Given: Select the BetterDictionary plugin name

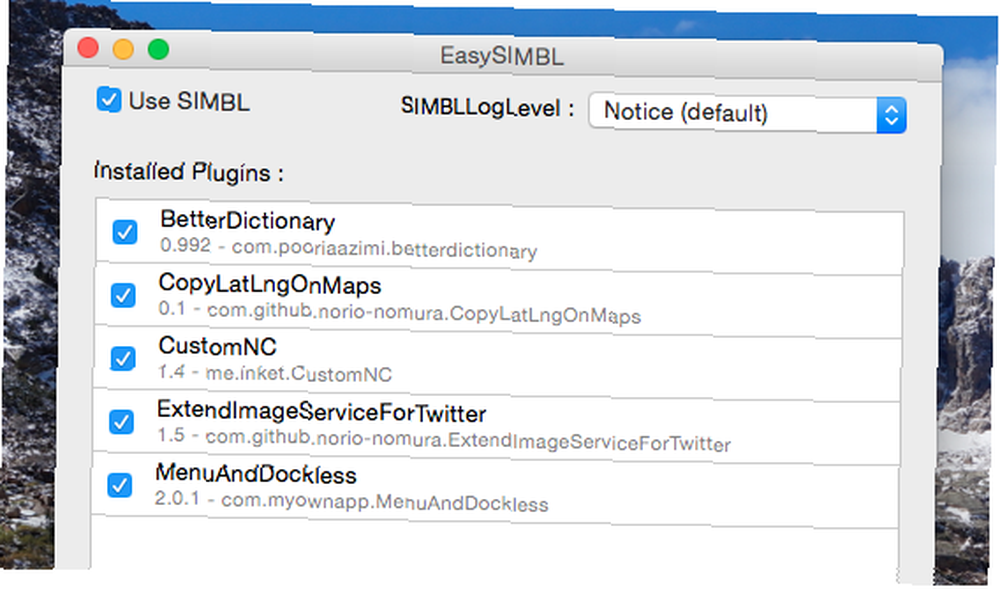Looking at the screenshot, I should point(247,221).
